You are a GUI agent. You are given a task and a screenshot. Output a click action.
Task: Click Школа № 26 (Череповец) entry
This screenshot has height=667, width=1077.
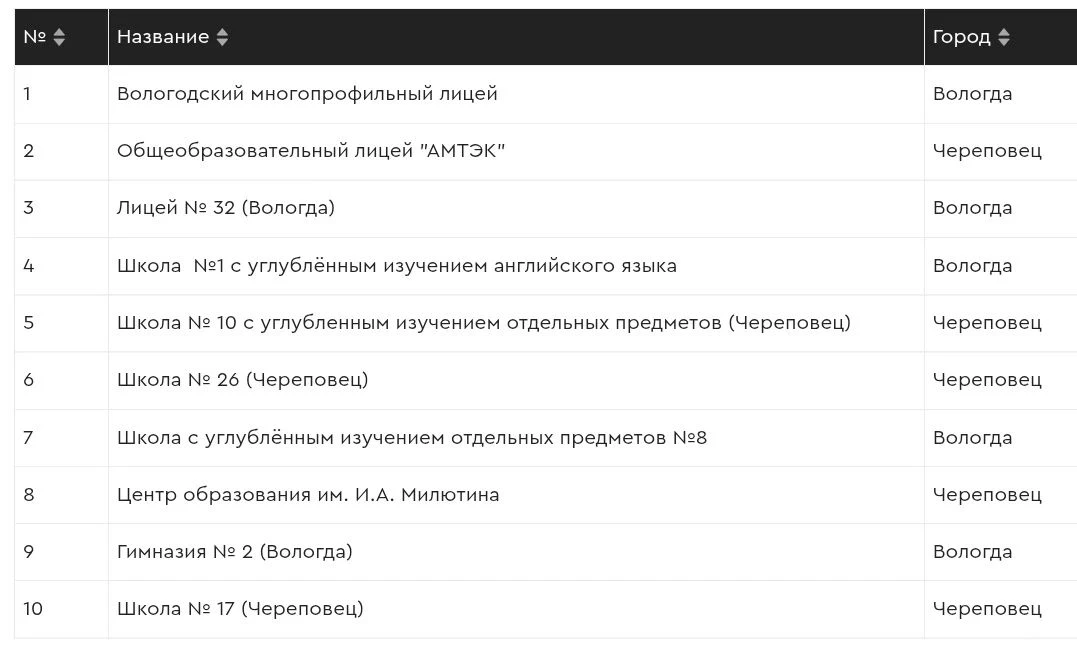pos(242,380)
